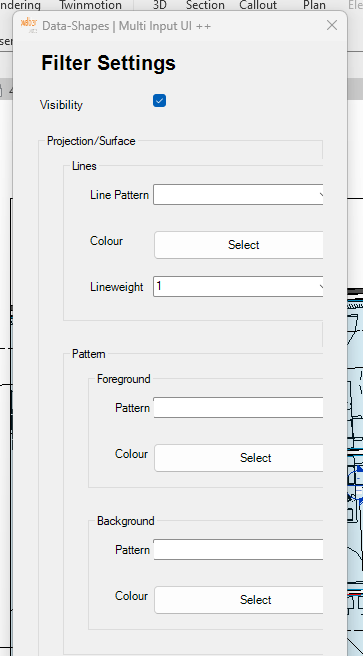363x656 pixels.
Task: Click the Lineweight combo box showing 1
Action: click(238, 287)
